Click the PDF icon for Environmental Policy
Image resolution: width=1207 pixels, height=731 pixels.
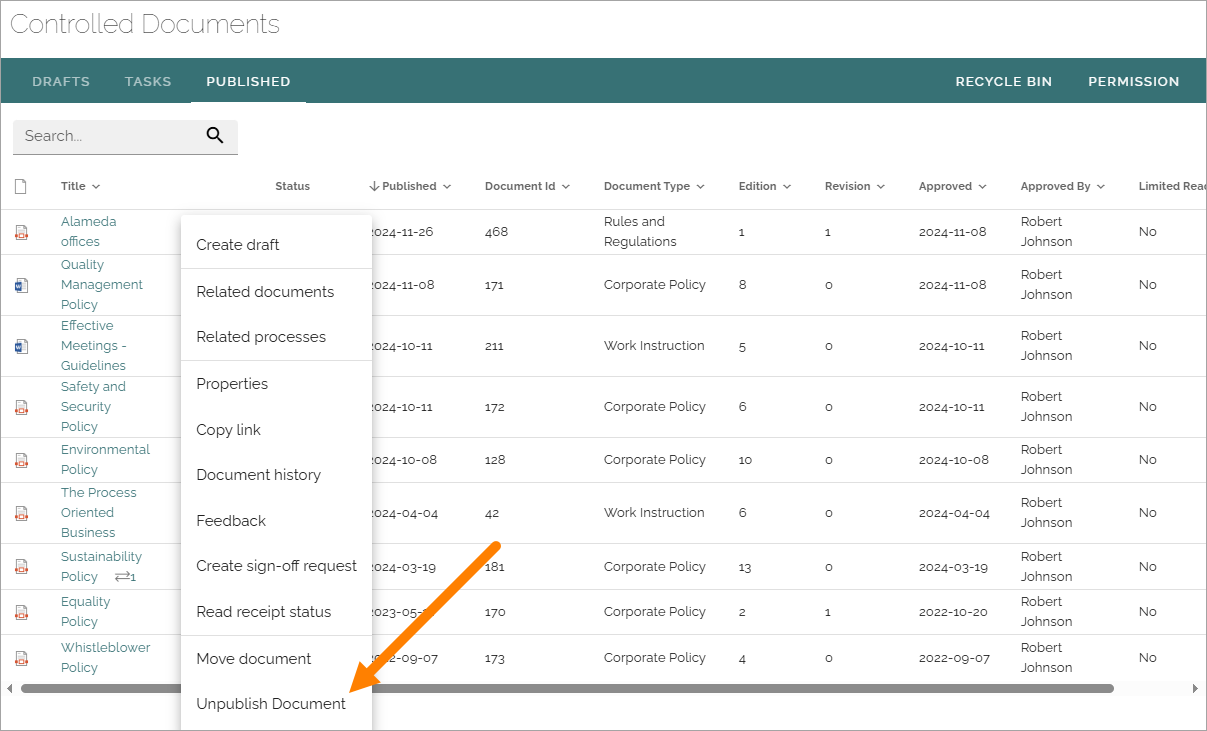point(21,460)
